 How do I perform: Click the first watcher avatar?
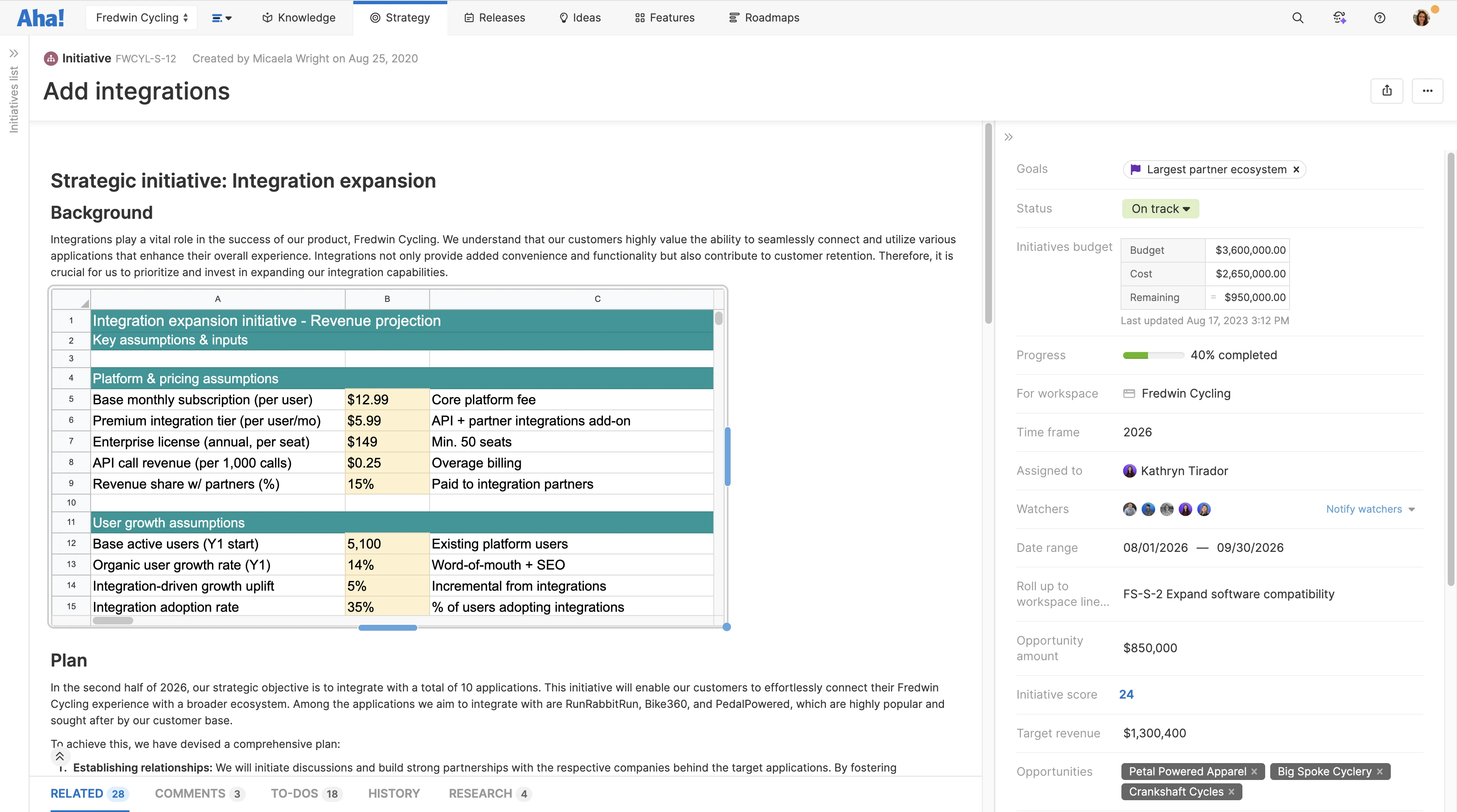tap(1129, 509)
